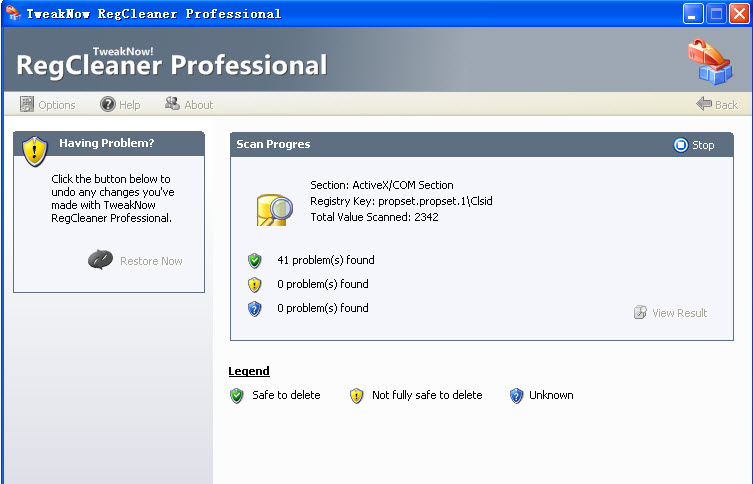Click the Having Problem warning shield icon
Viewport: 753px width, 484px height.
[36, 149]
